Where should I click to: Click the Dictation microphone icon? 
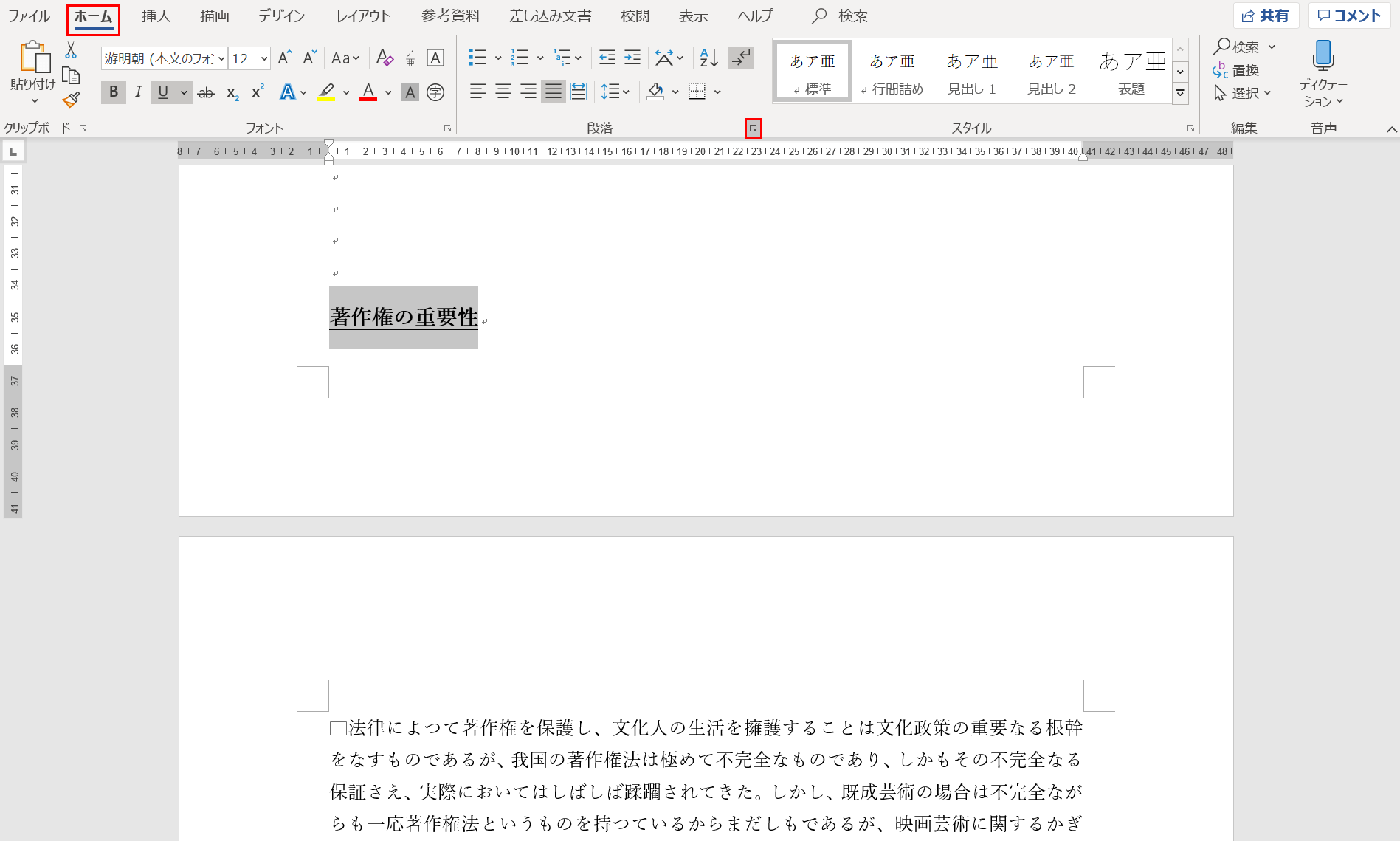[1323, 56]
